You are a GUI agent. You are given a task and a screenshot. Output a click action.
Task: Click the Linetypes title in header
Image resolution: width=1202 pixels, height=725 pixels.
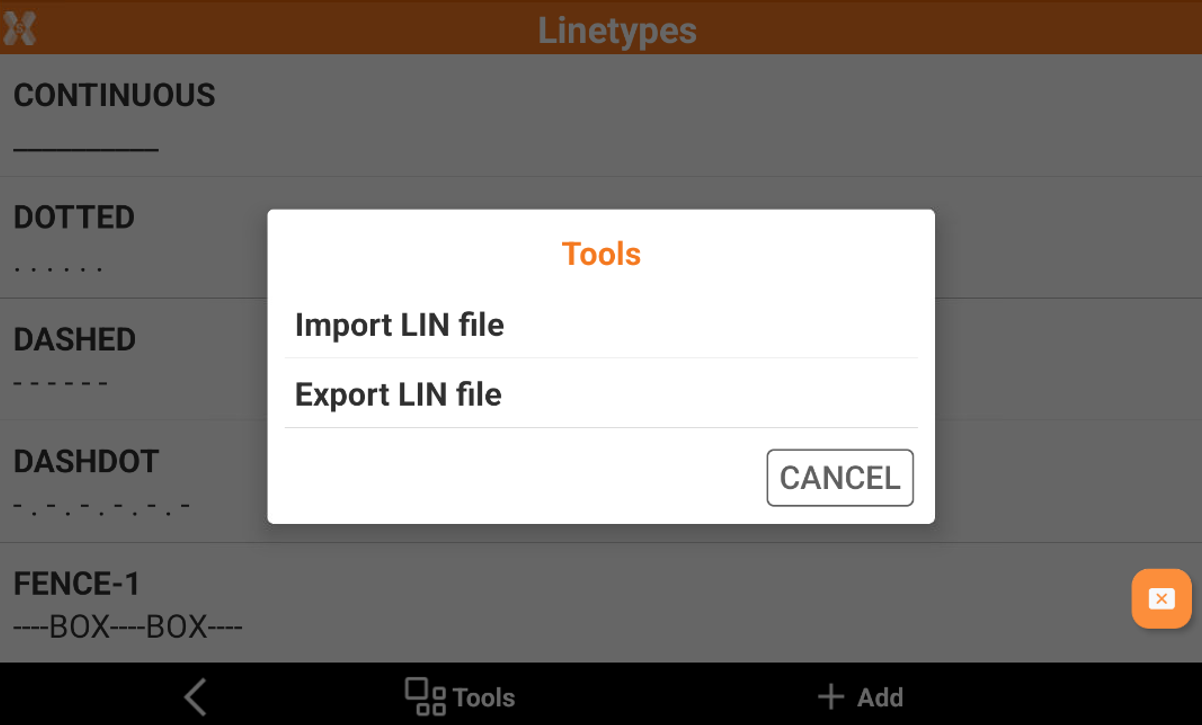[617, 30]
